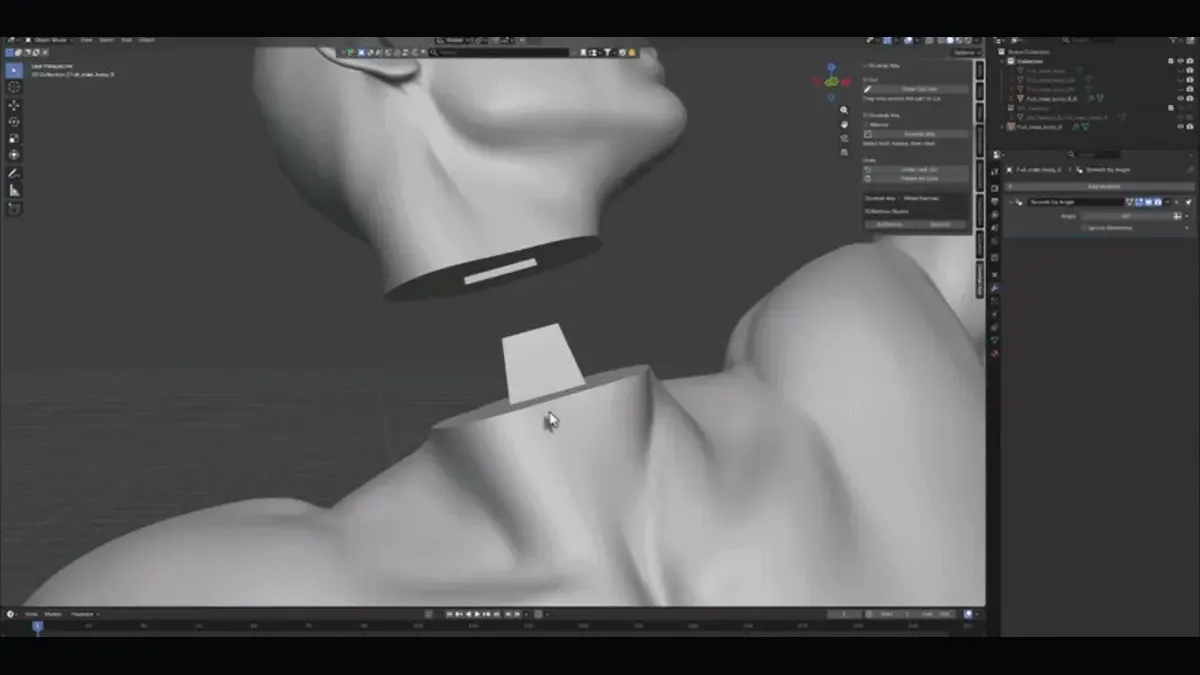Remove the Smooth by Angle modifier with X
The height and width of the screenshot is (675, 1200).
click(x=1177, y=202)
